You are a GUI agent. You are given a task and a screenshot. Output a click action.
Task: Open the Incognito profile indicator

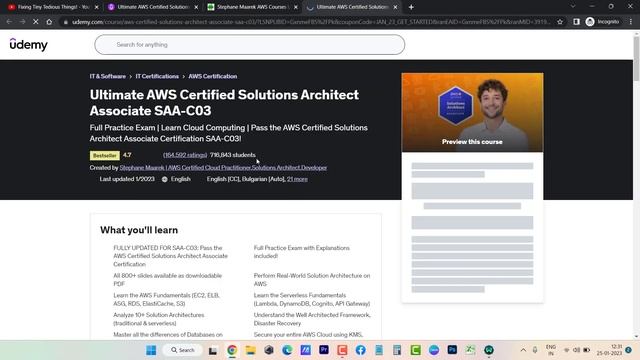coord(602,22)
